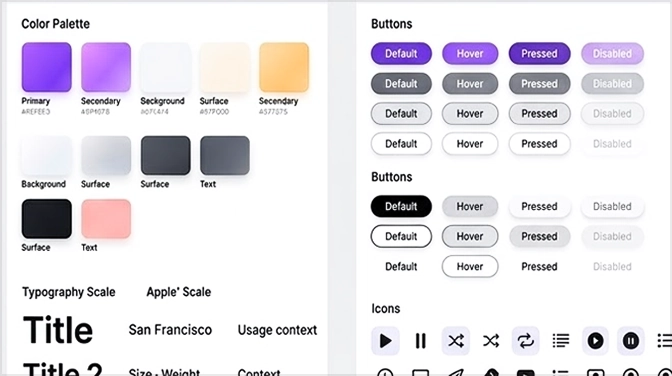Screen dimensions: 672x376
Task: Click the Color Palette heading
Action: (x=56, y=24)
